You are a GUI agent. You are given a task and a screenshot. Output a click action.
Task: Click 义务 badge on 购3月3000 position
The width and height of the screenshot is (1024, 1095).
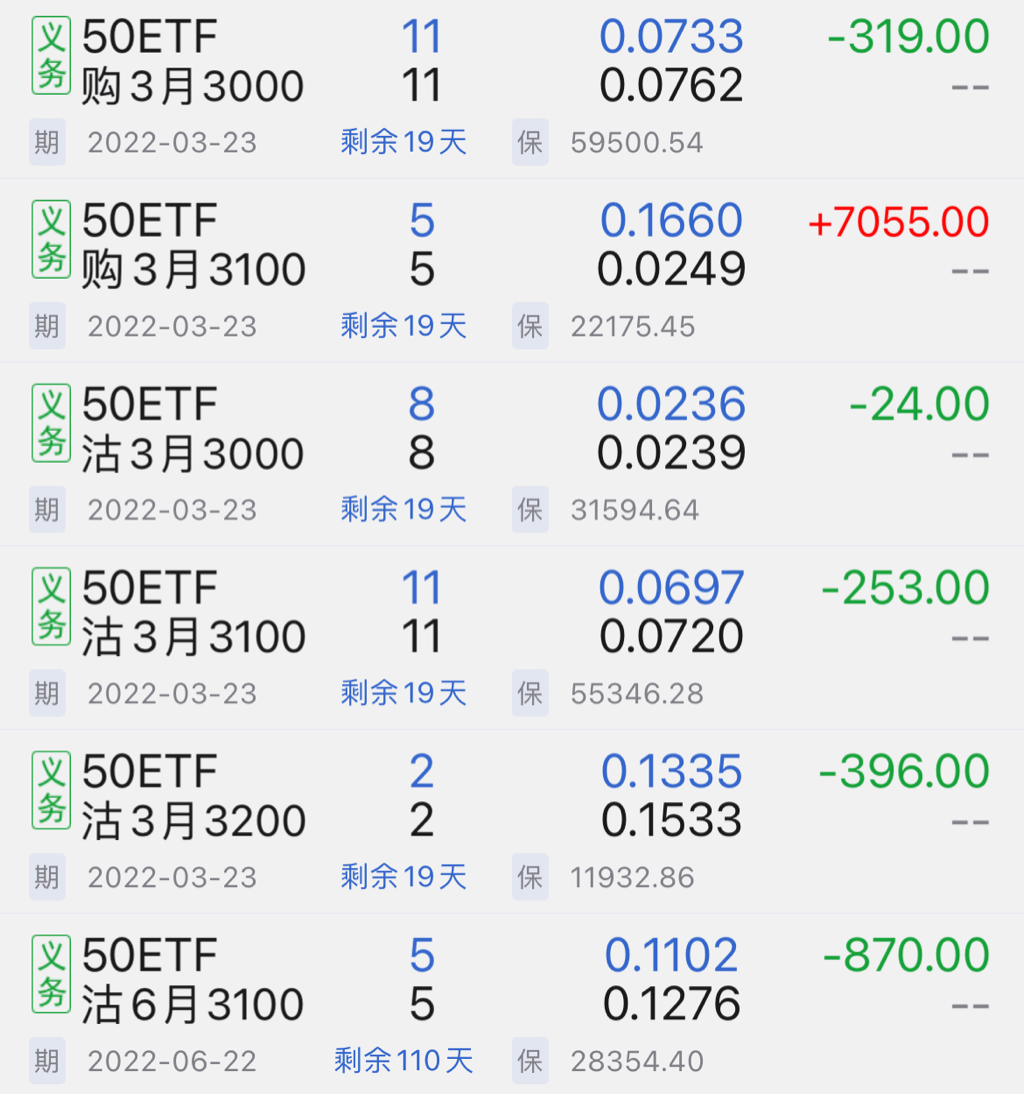pyautogui.click(x=50, y=58)
